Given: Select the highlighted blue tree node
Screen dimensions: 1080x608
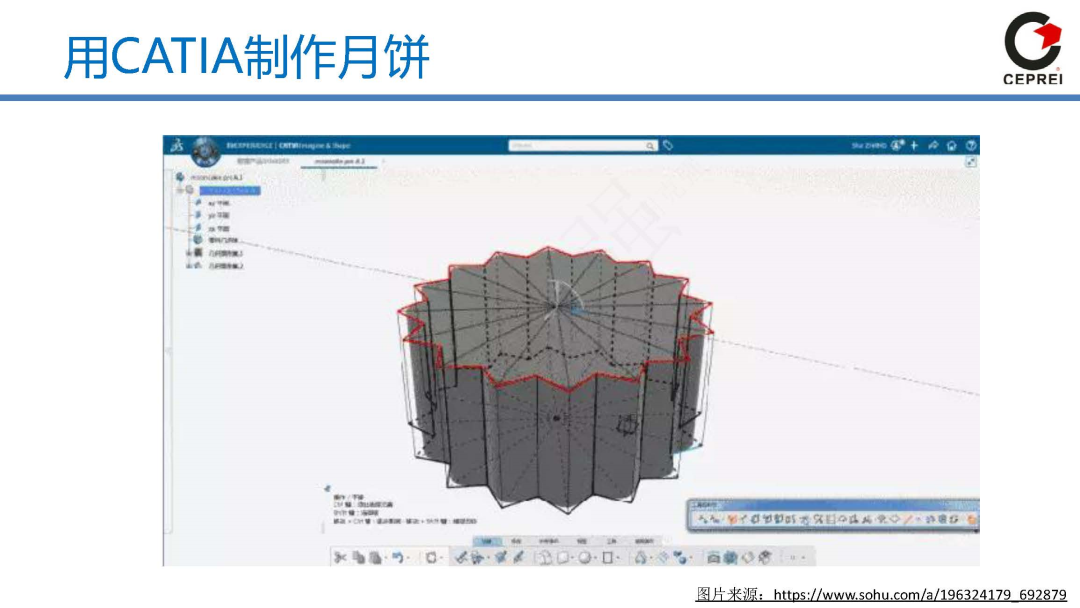Looking at the screenshot, I should click(x=230, y=191).
